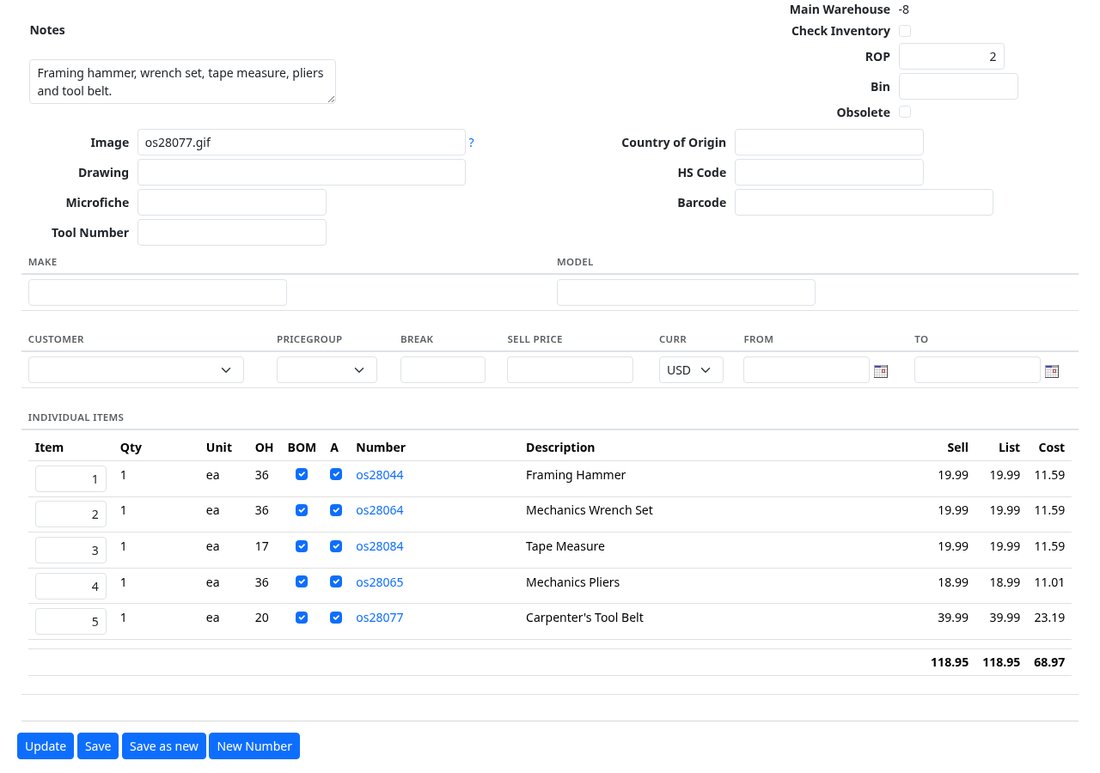Viewport: 1100px width, 773px height.
Task: Uncheck BOM for Mechanics Wrench Set row
Action: coord(302,510)
